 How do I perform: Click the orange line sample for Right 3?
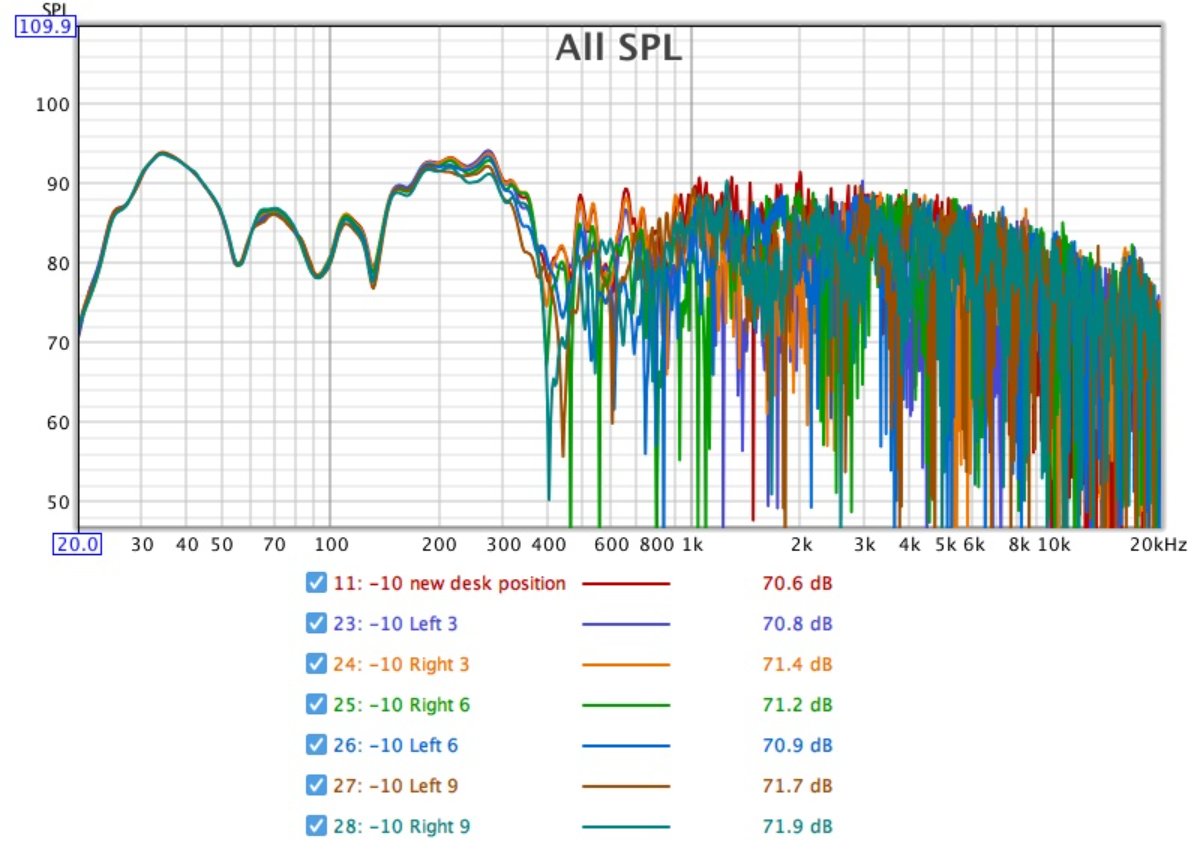click(625, 664)
